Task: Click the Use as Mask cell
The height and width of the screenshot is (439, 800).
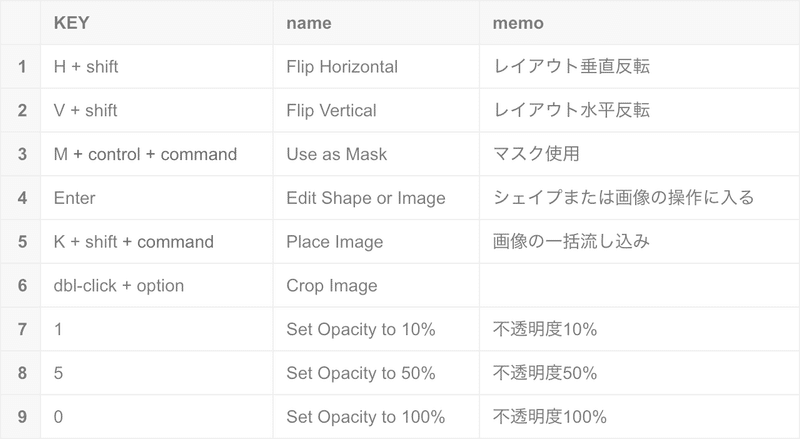Action: coord(376,154)
